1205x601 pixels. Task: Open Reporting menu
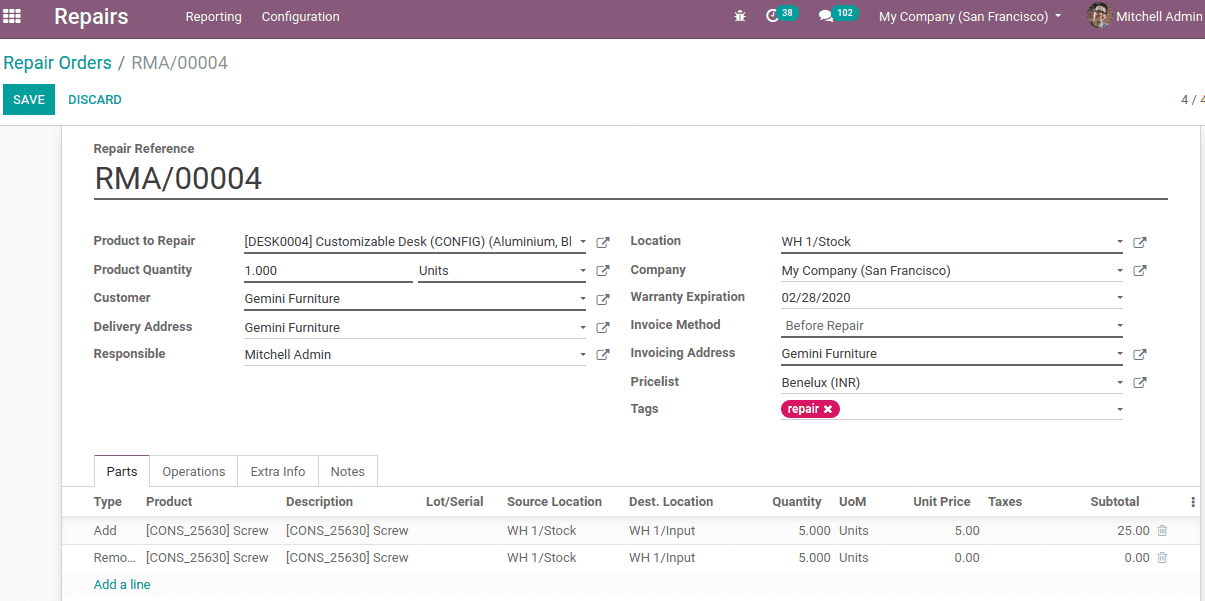(x=214, y=17)
